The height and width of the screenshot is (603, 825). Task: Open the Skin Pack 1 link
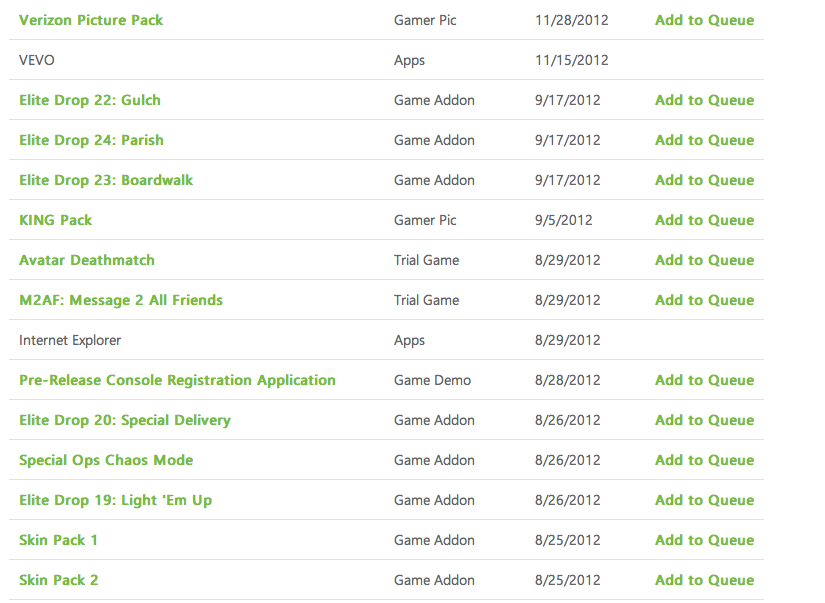point(58,540)
